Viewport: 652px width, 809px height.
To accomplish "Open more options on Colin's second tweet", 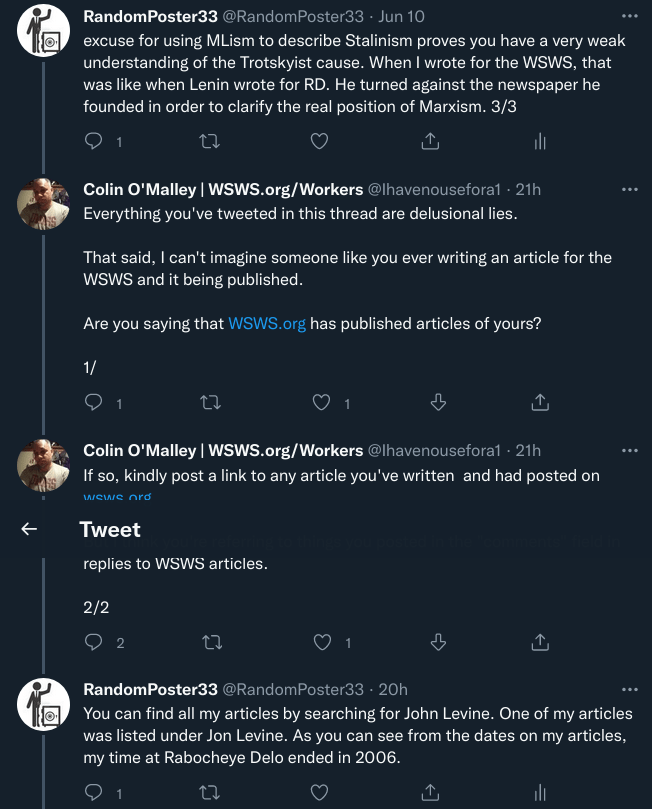I will coord(629,451).
